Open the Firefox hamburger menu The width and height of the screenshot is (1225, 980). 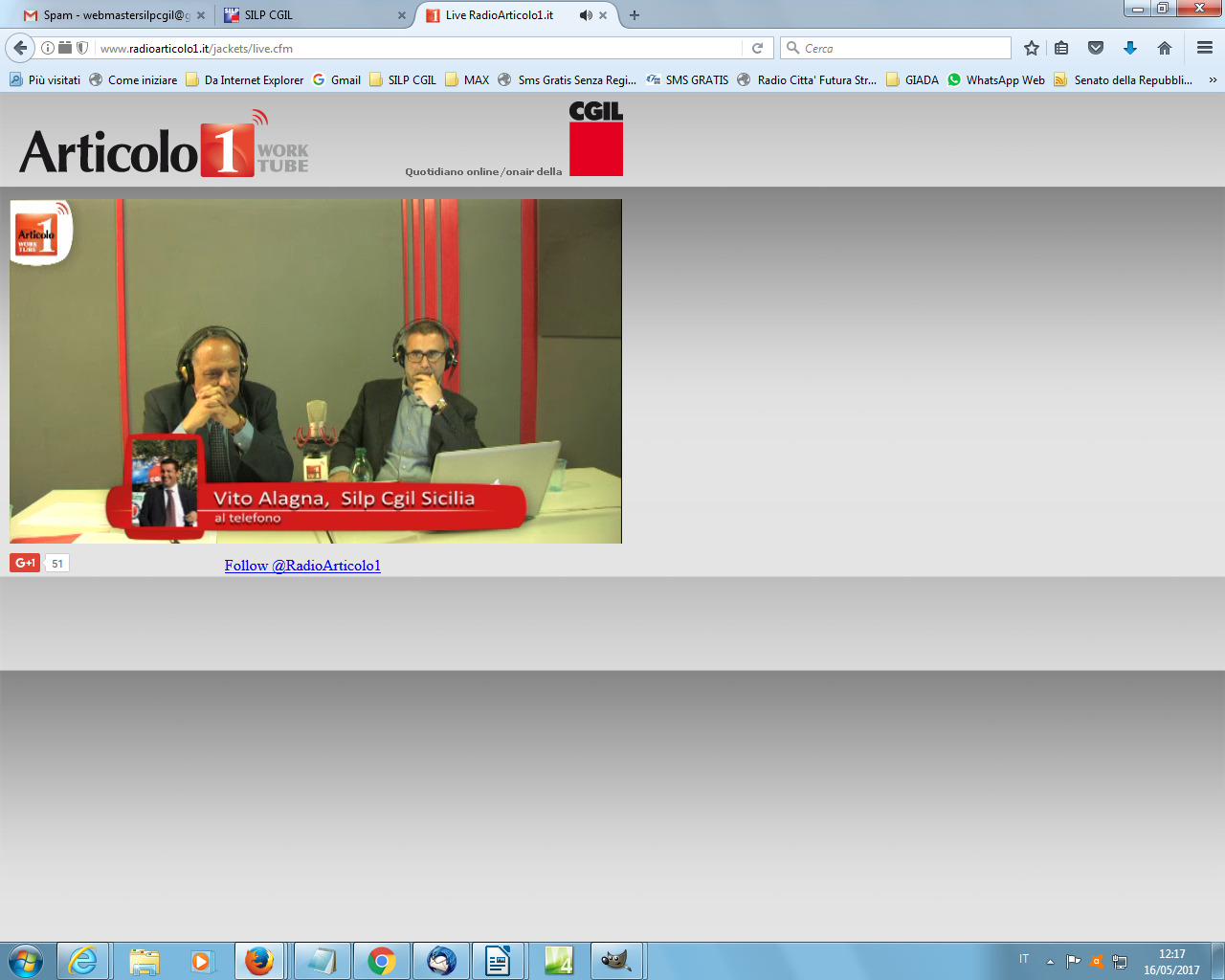coord(1205,48)
